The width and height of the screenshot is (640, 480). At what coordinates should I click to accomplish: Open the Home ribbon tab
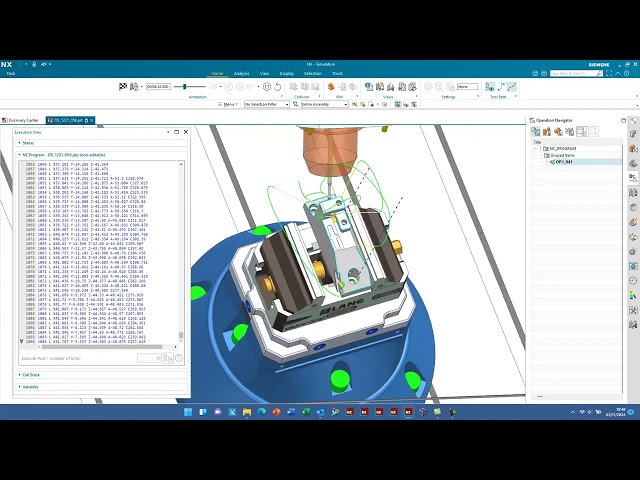pos(217,73)
